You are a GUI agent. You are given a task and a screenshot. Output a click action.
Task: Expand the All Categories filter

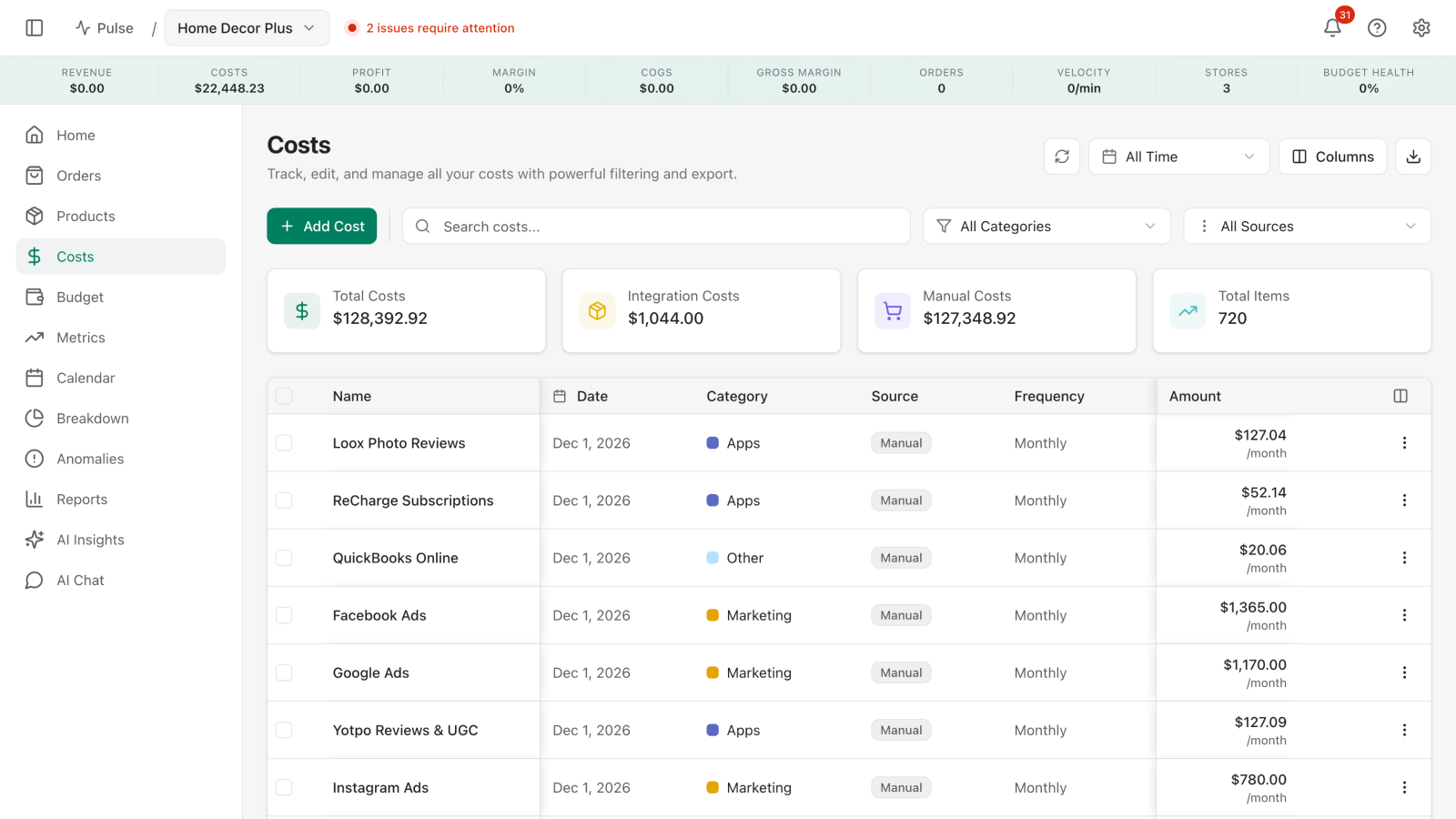click(x=1045, y=227)
